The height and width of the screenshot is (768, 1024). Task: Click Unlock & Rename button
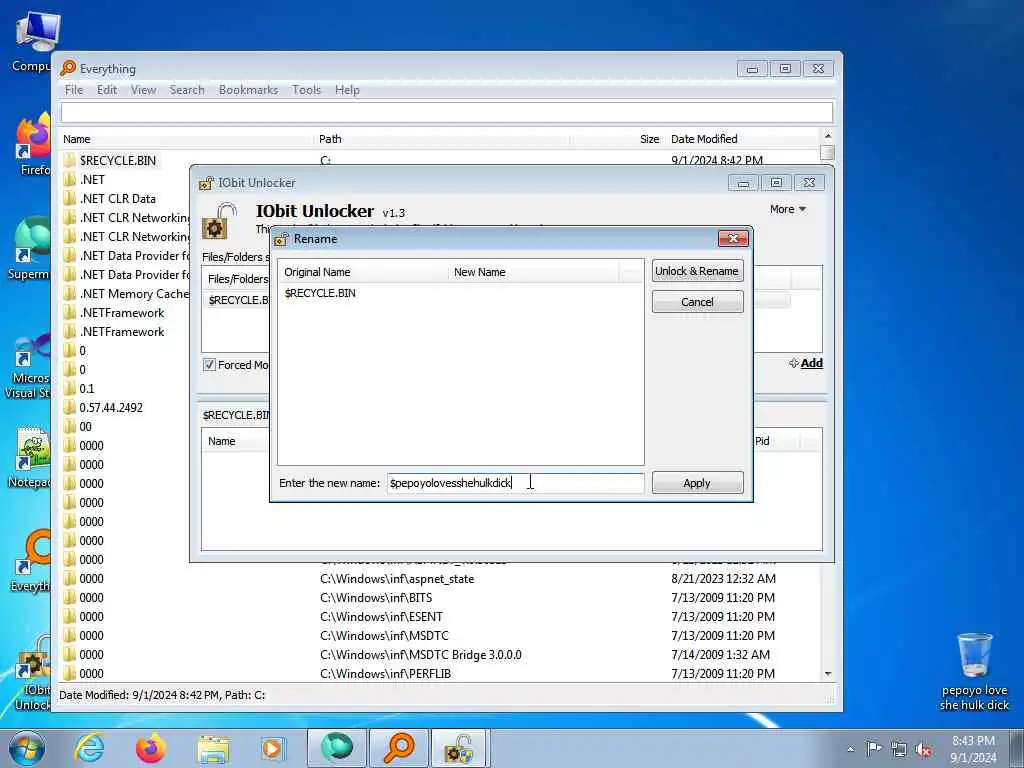click(697, 271)
